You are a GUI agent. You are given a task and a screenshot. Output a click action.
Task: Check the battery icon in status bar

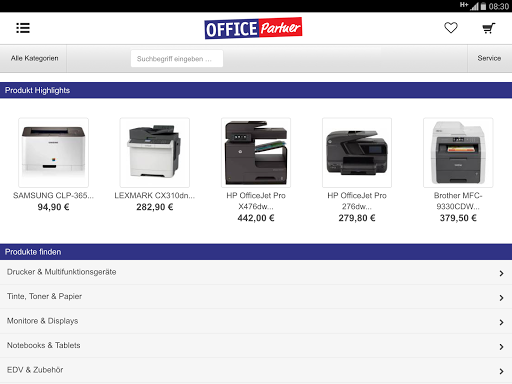pos(483,6)
